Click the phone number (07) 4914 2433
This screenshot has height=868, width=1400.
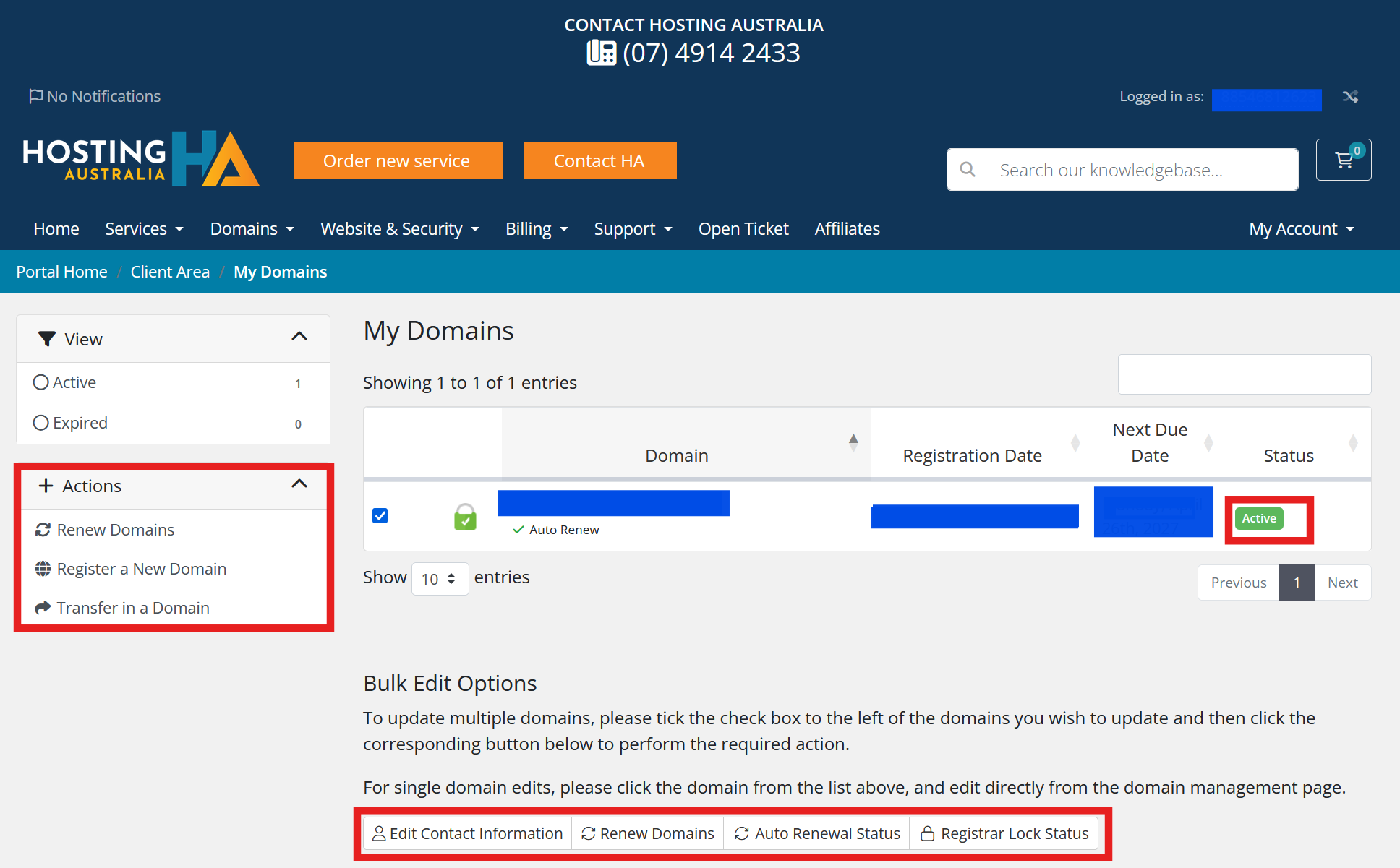click(x=712, y=53)
